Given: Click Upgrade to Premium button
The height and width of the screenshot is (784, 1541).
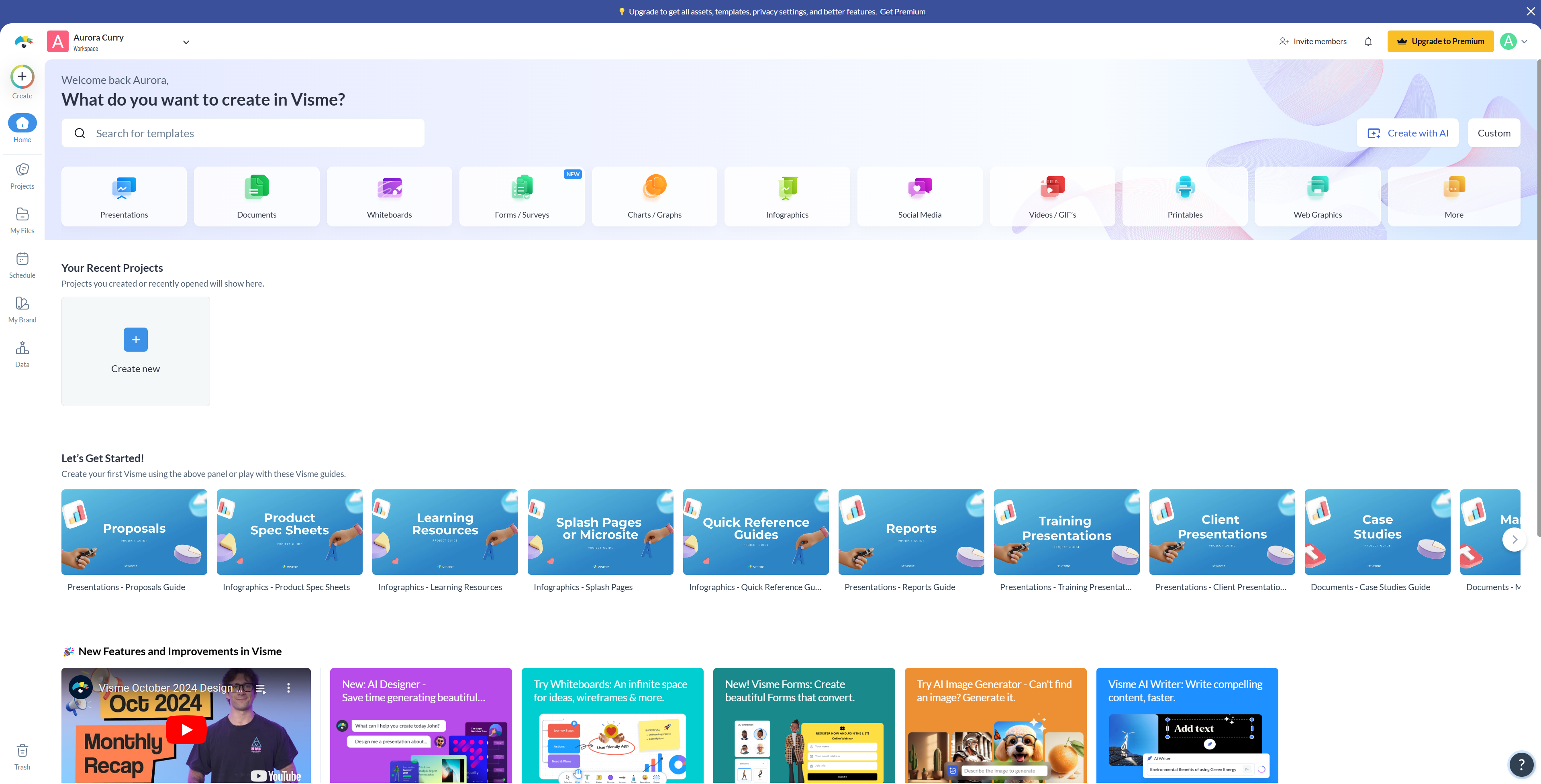Looking at the screenshot, I should click(1441, 41).
